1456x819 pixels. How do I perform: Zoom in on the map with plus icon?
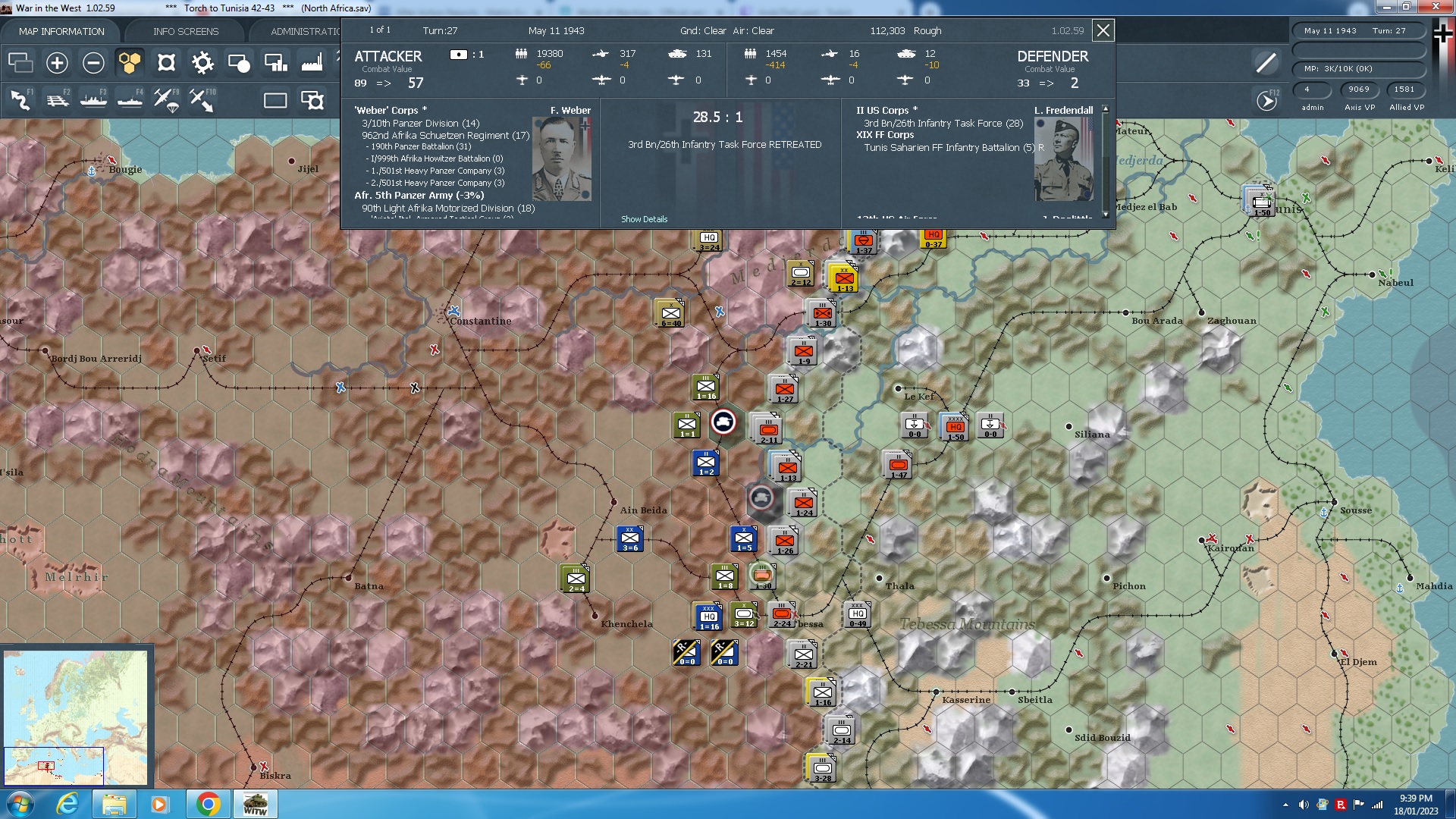[x=57, y=63]
